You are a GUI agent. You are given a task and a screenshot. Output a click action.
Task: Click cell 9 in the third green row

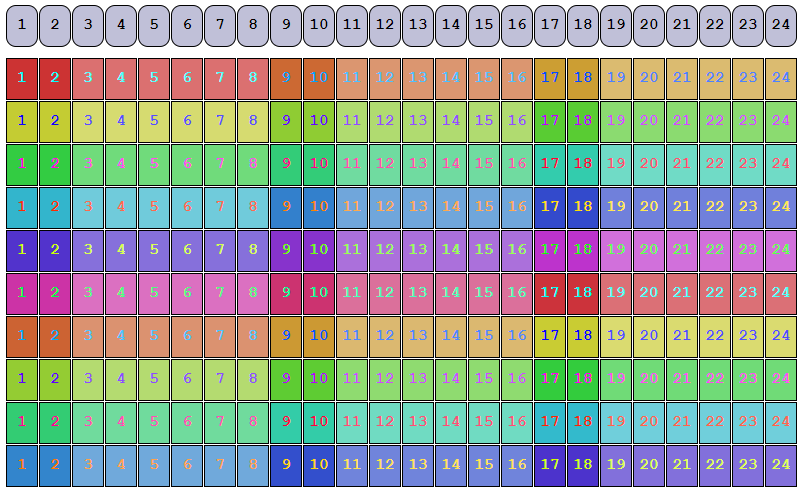(x=286, y=164)
